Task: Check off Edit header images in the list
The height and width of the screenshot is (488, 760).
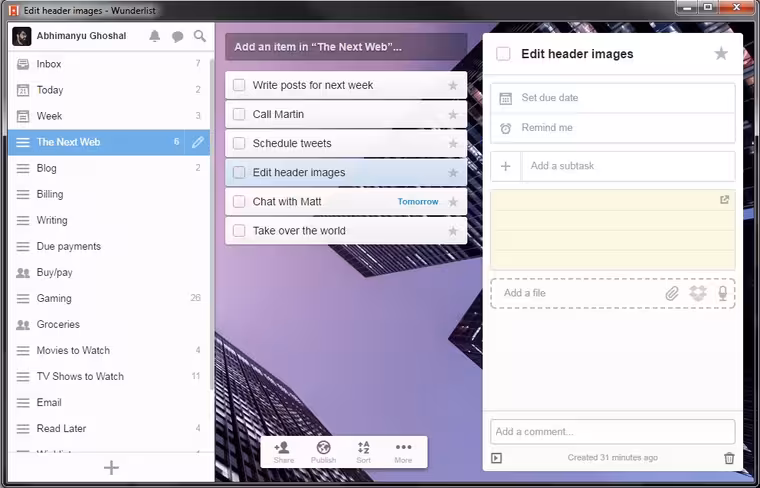Action: [239, 173]
